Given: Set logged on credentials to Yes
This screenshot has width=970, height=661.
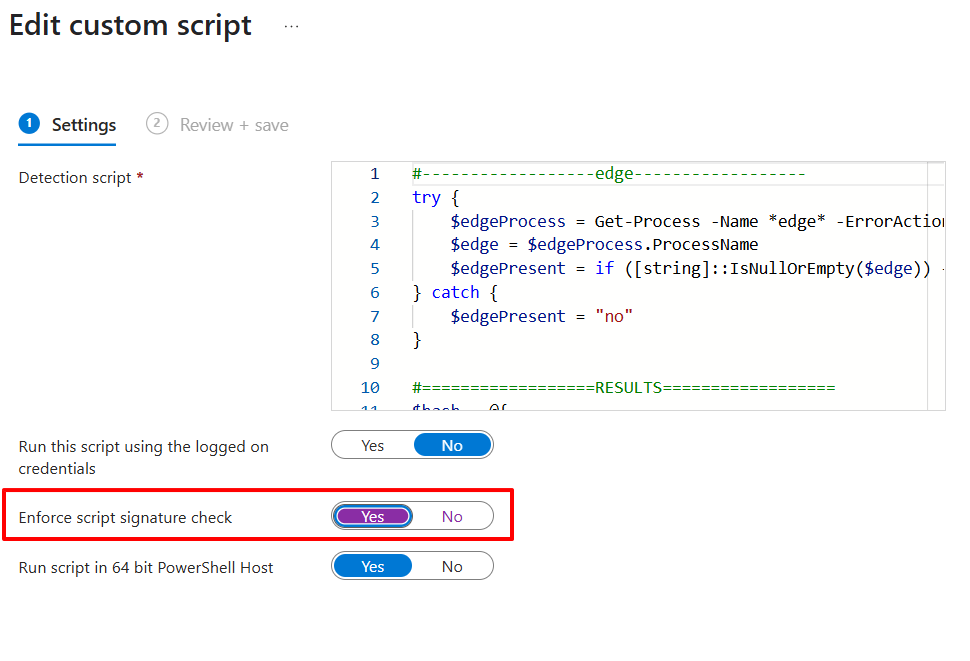Looking at the screenshot, I should click(372, 446).
